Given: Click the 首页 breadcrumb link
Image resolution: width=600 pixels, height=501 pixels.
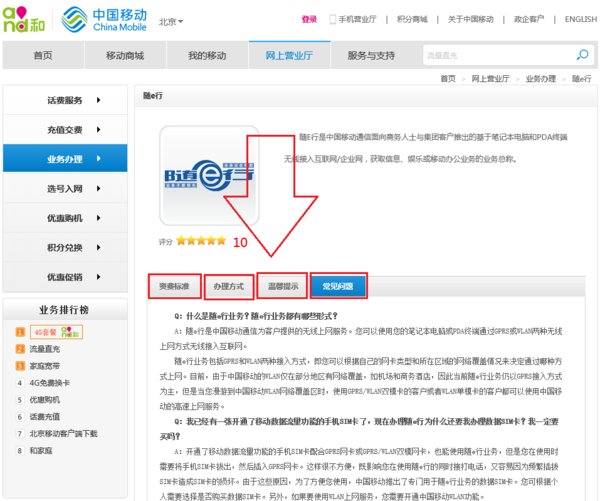Looking at the screenshot, I should (x=448, y=79).
